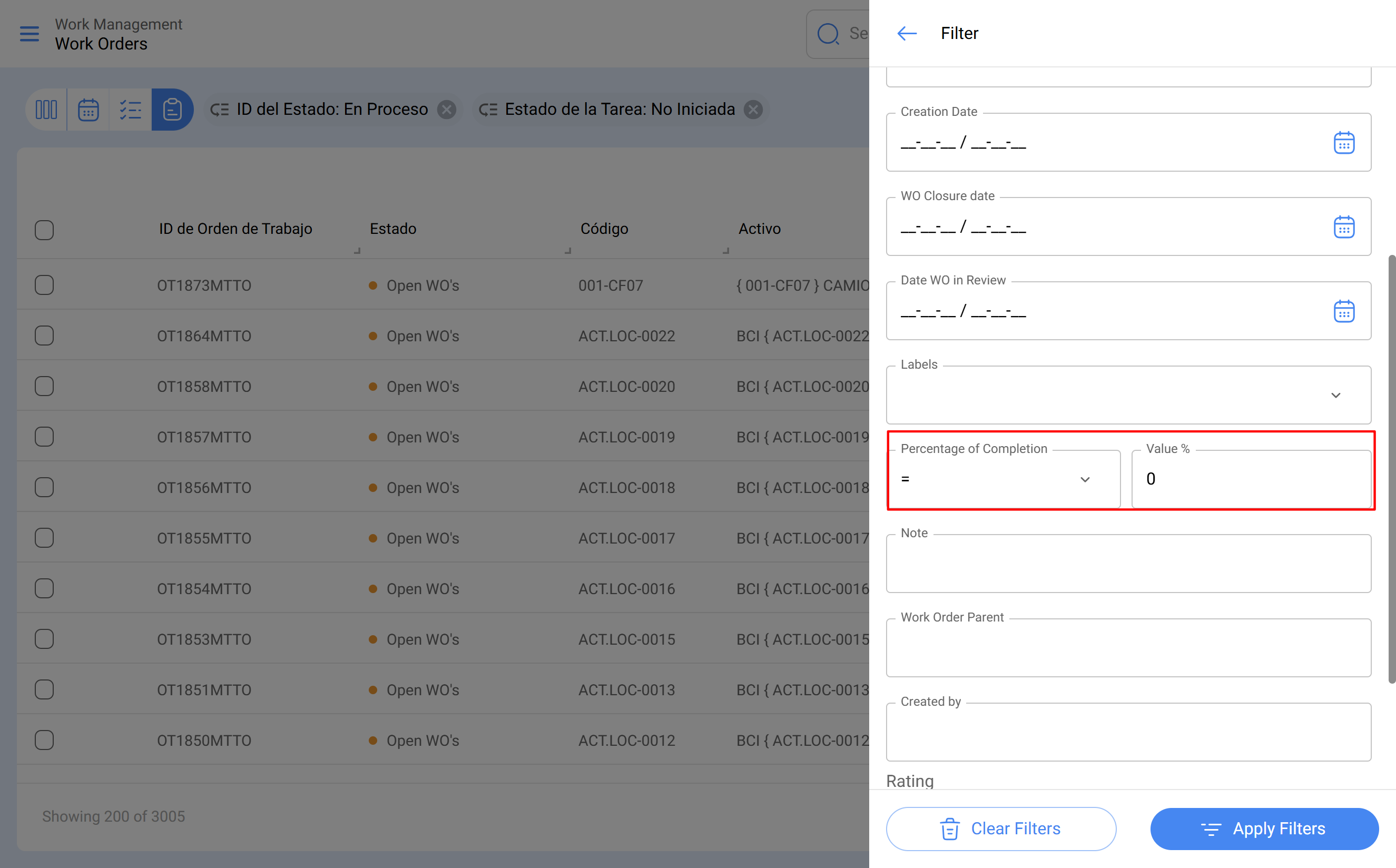The height and width of the screenshot is (868, 1396).
Task: Check the select-all header checkbox
Action: click(44, 230)
